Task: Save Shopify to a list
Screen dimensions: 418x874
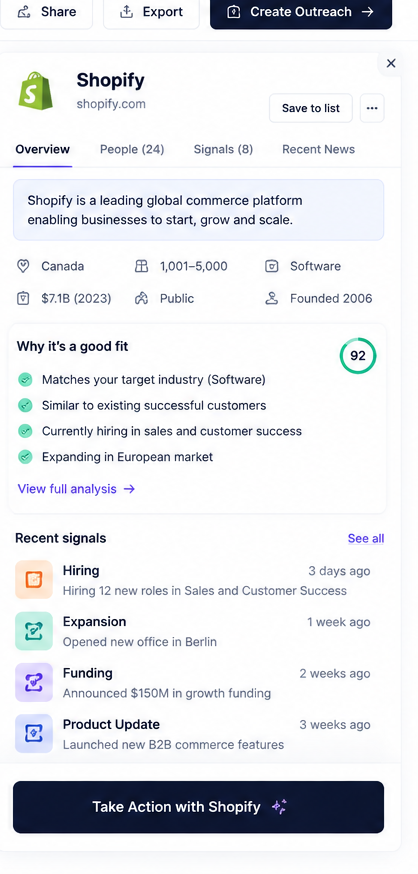Action: 310,108
